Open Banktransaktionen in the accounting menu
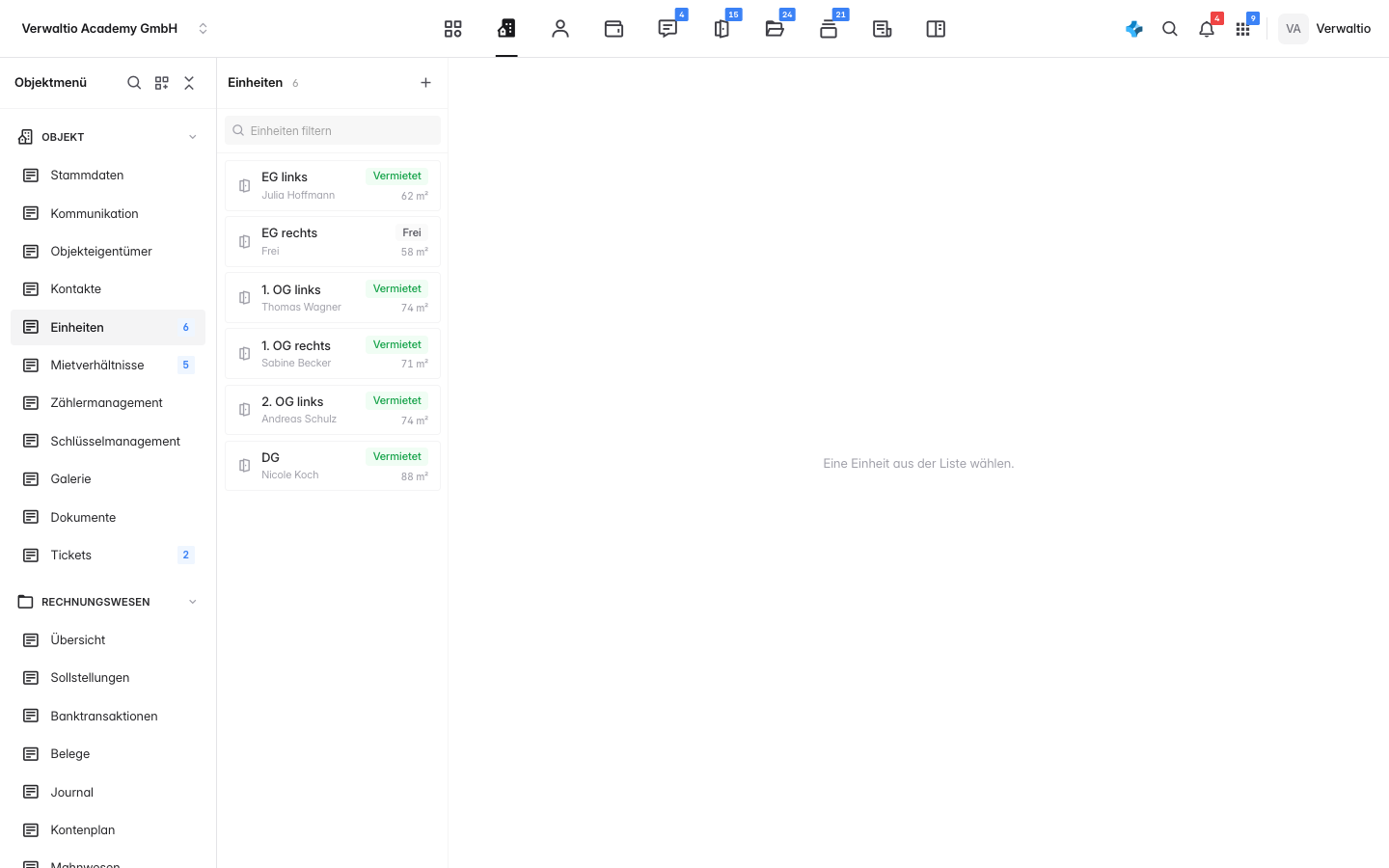This screenshot has height=868, width=1389. [108, 717]
